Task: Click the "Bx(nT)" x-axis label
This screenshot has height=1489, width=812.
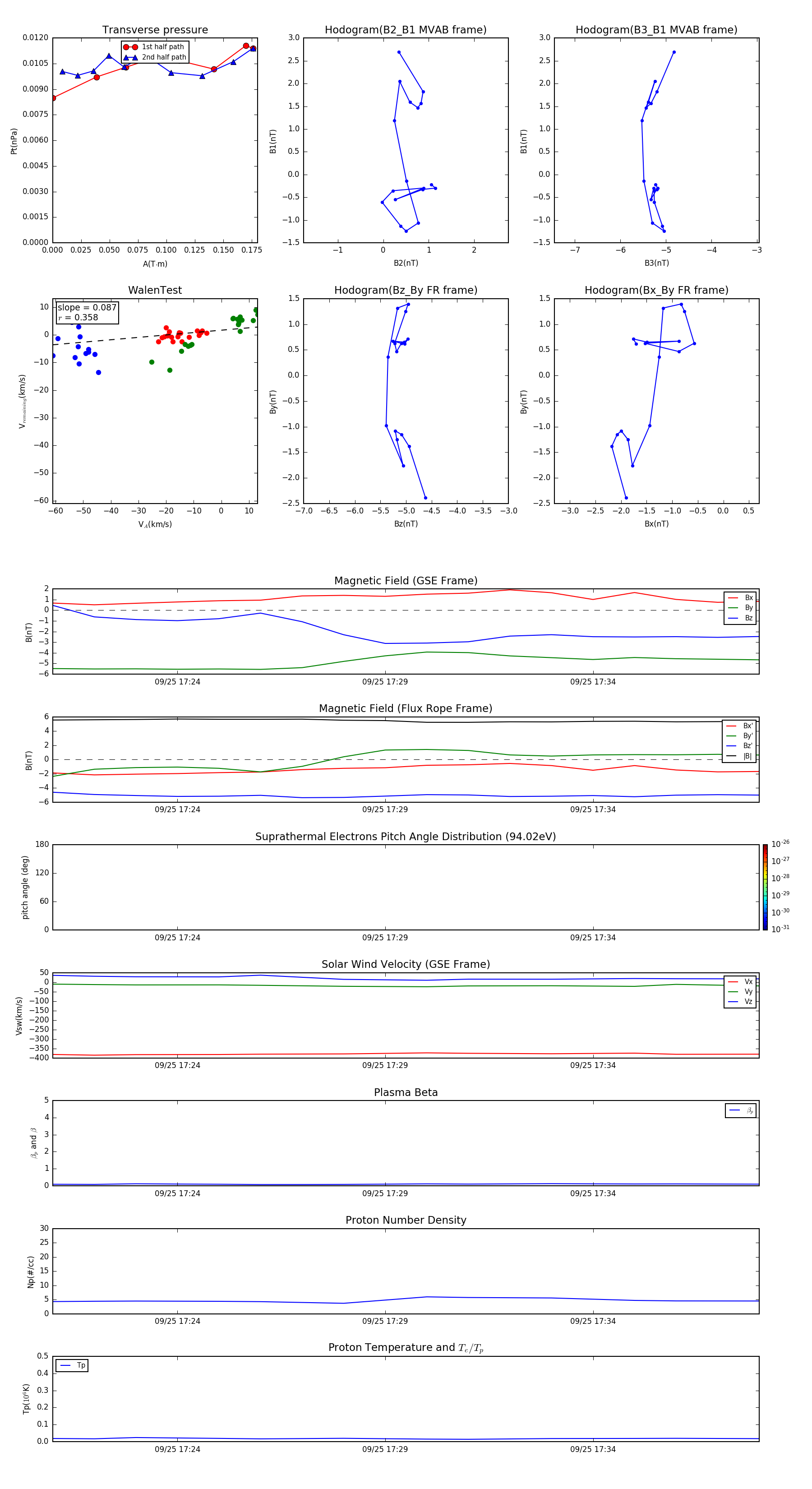Action: [656, 524]
